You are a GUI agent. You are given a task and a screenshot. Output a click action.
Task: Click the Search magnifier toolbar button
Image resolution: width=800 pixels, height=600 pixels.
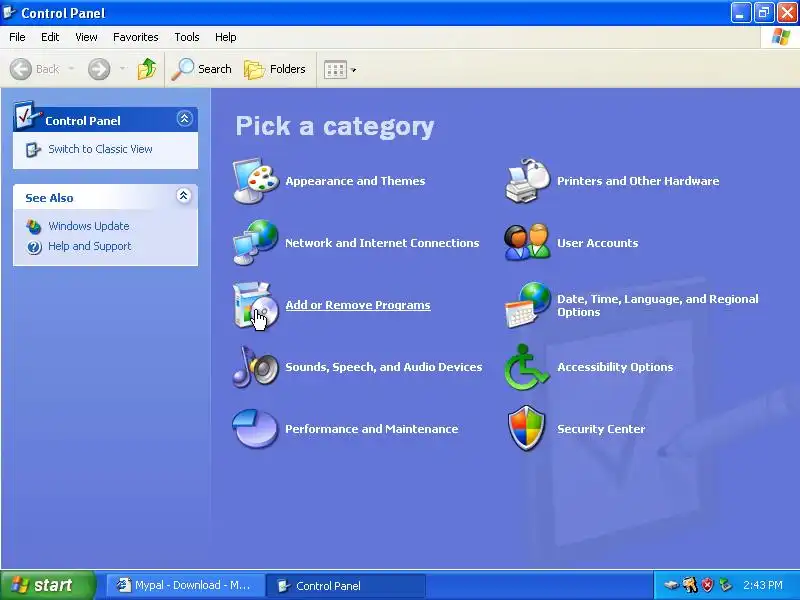[201, 69]
